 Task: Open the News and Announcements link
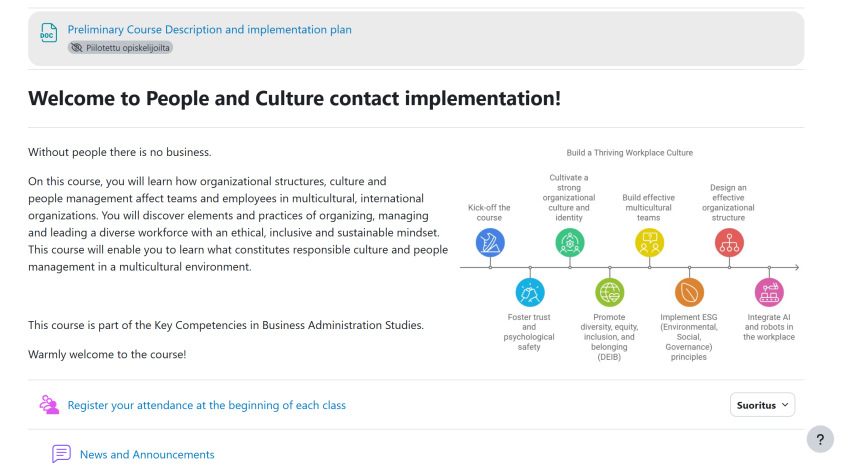147,454
